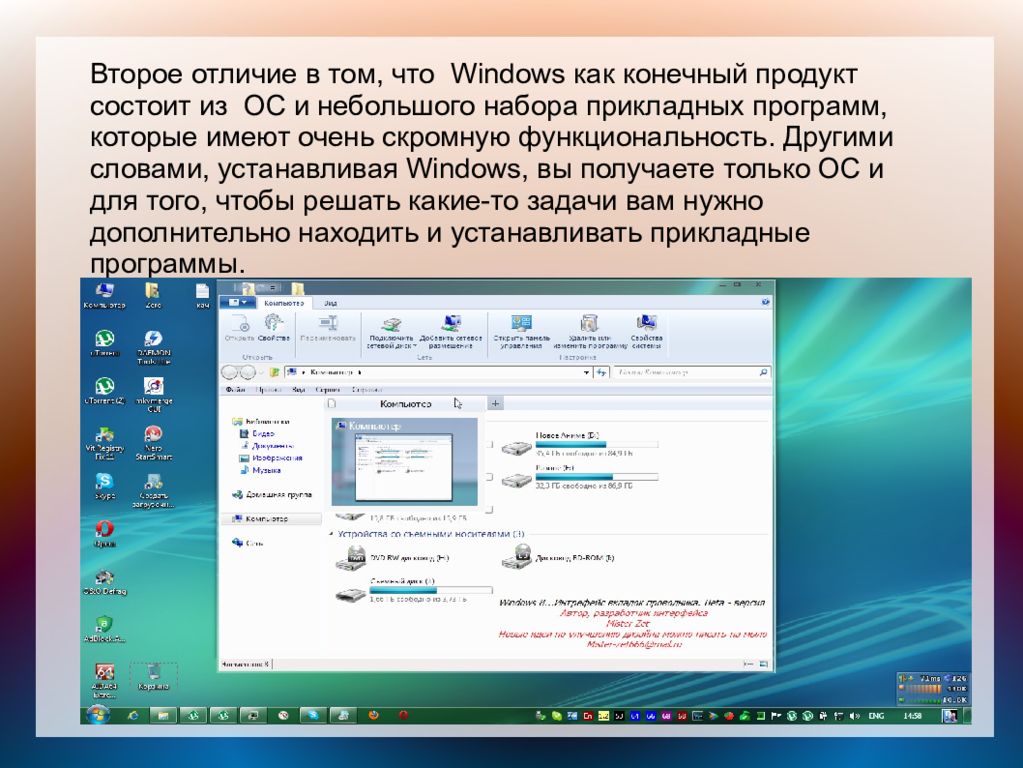The height and width of the screenshot is (768, 1023).
Task: Expand the address bar history dropdown
Action: coord(586,373)
